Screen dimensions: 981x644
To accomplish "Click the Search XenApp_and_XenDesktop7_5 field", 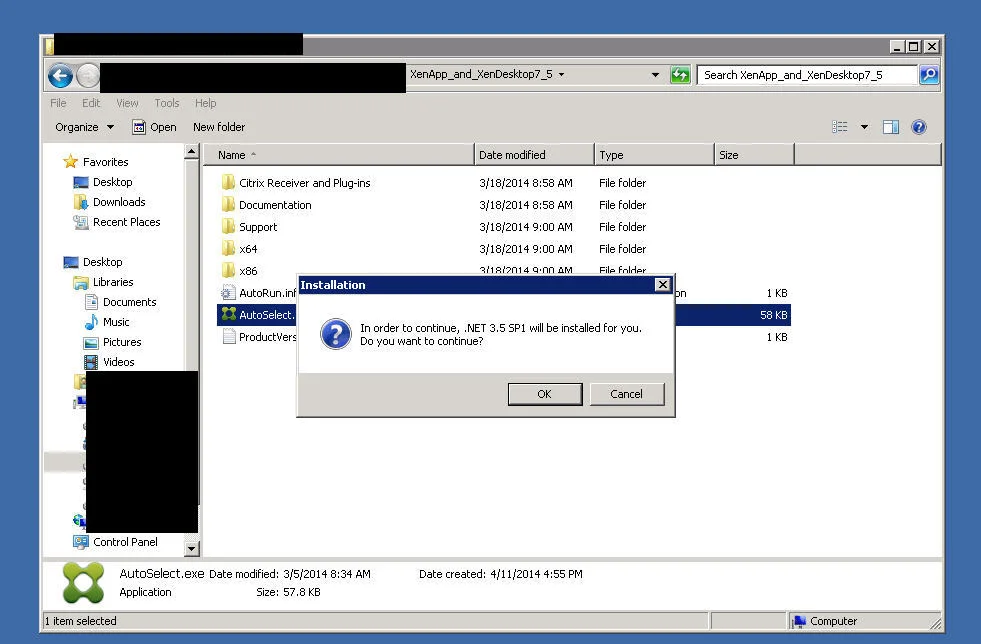I will [x=808, y=75].
